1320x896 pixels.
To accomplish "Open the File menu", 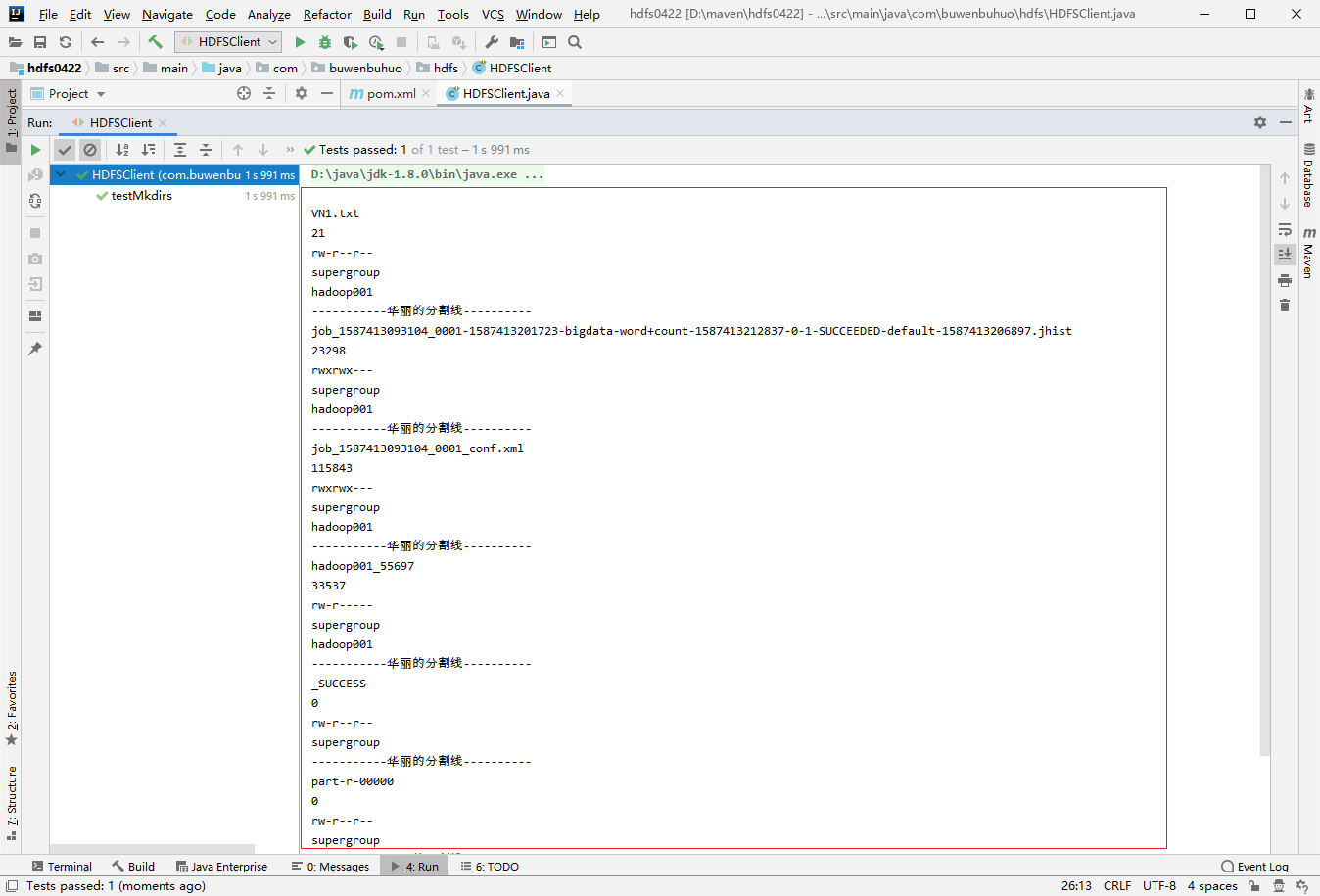I will (x=48, y=14).
